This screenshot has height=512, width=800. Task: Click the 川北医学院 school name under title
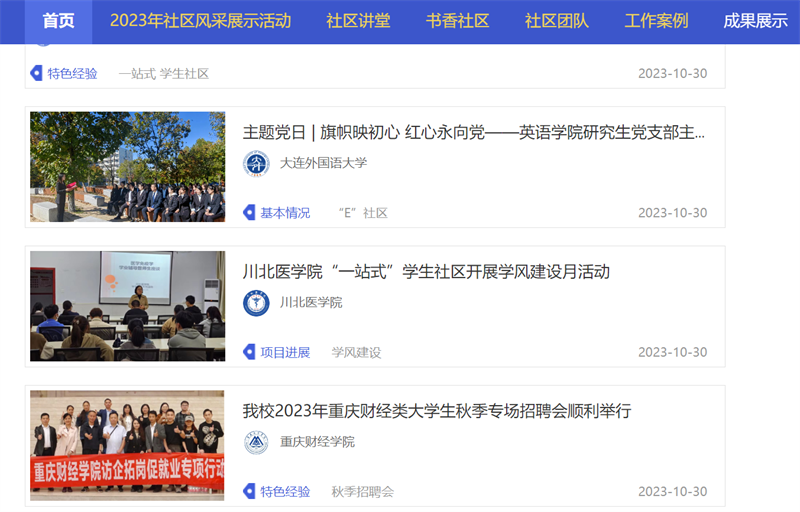click(x=311, y=303)
